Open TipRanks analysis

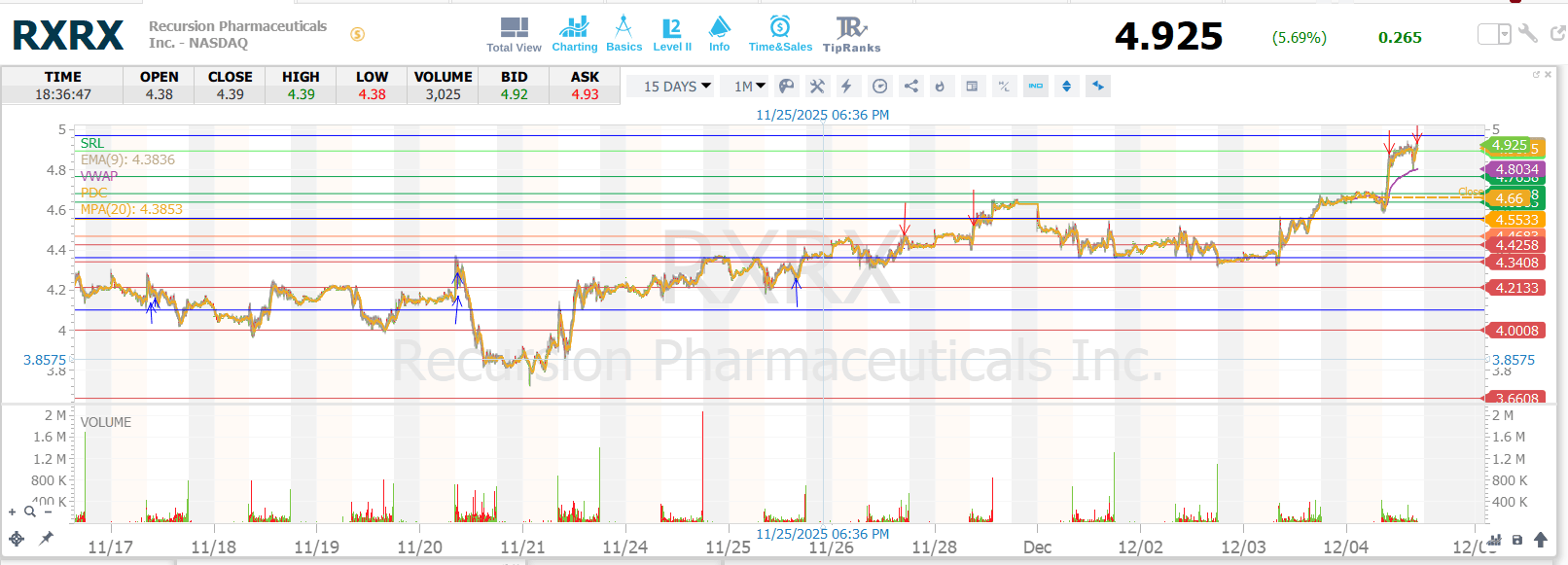click(x=851, y=34)
